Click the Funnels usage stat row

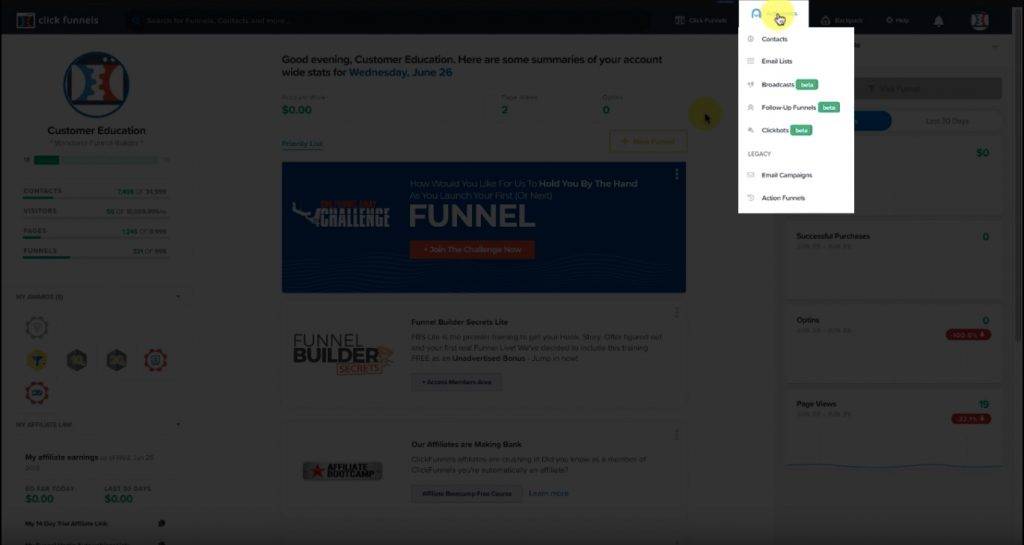point(95,252)
